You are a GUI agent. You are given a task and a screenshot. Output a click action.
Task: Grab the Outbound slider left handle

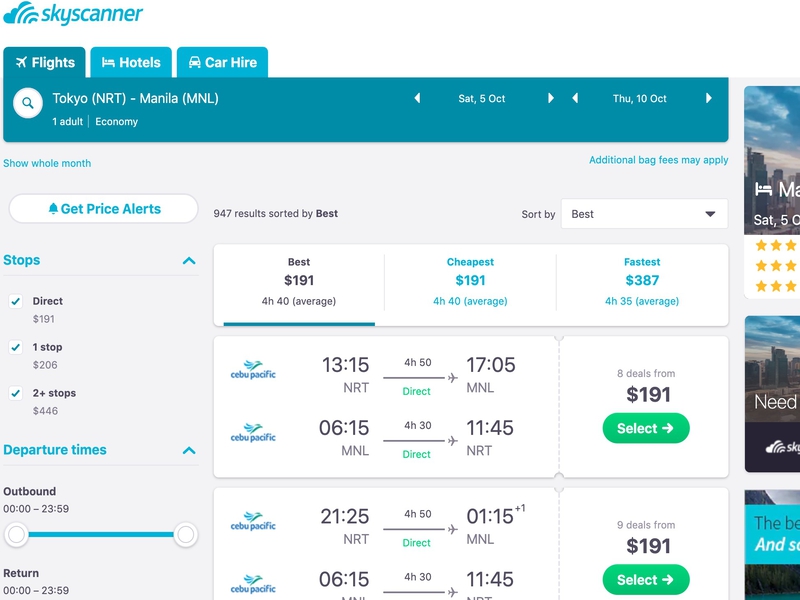16,535
